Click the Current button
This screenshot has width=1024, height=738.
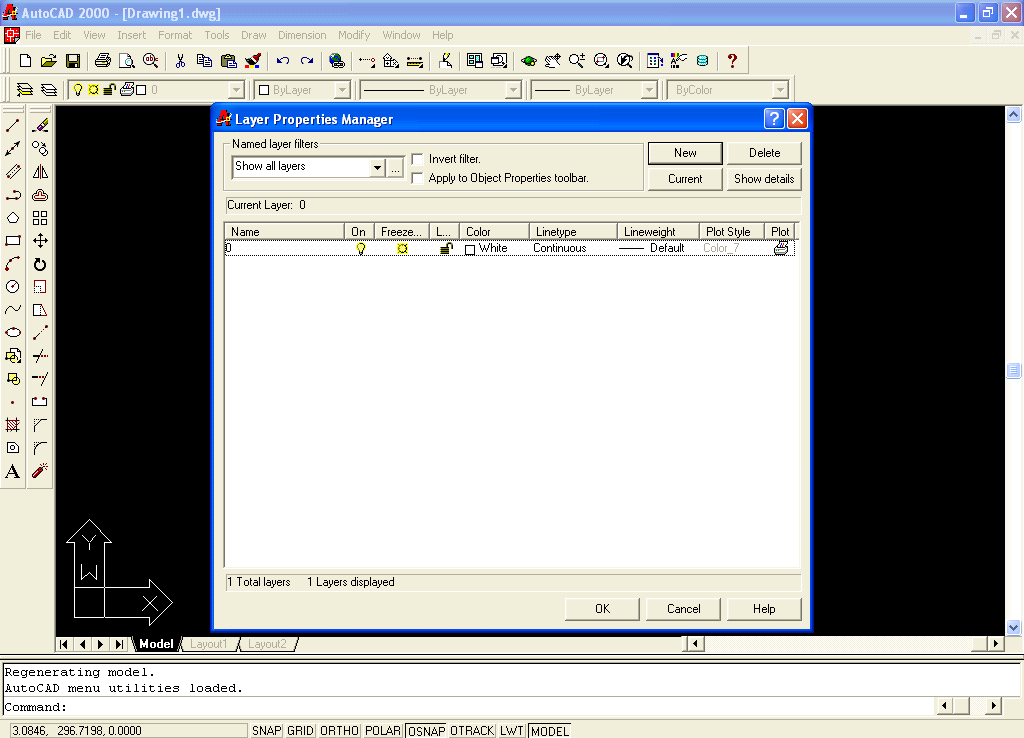coord(685,179)
